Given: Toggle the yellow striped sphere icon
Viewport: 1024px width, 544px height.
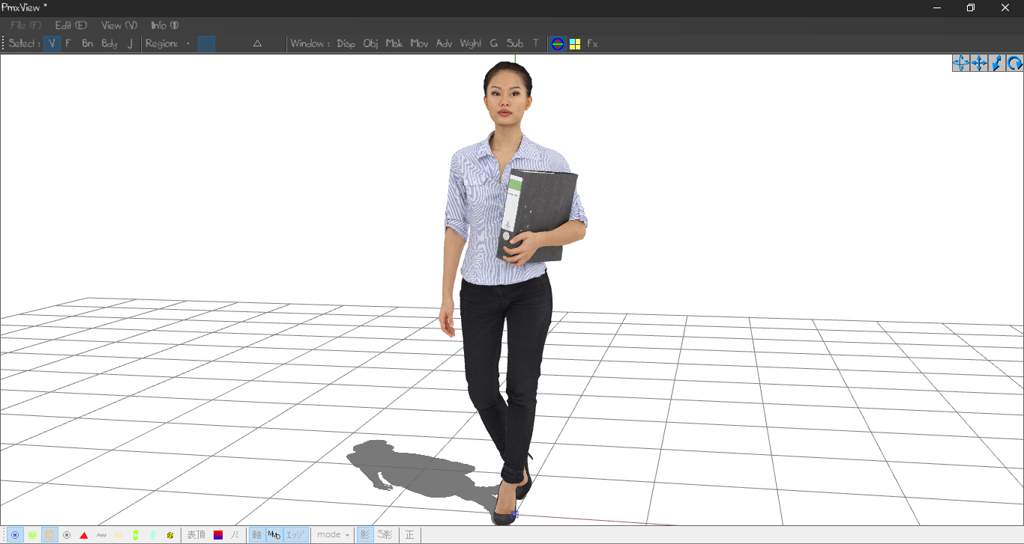Looking at the screenshot, I should pos(170,535).
